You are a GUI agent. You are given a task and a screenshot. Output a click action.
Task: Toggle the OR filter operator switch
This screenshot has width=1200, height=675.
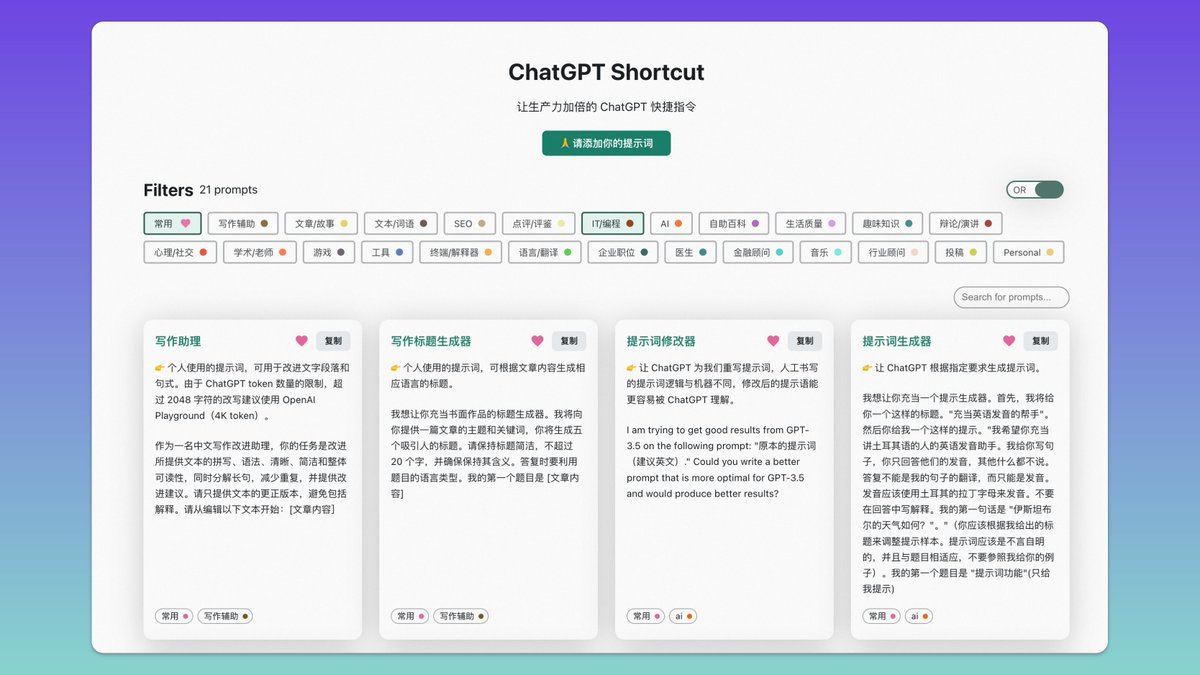(1035, 190)
